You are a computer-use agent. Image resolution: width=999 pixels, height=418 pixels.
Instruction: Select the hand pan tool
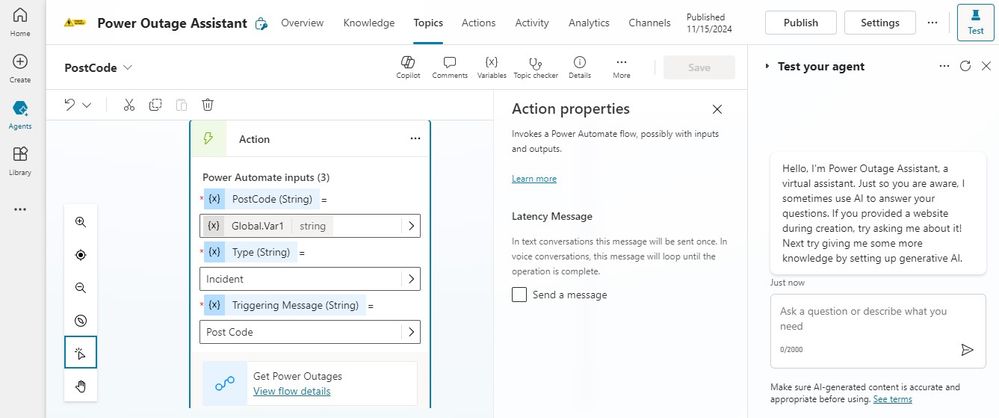pyautogui.click(x=81, y=385)
